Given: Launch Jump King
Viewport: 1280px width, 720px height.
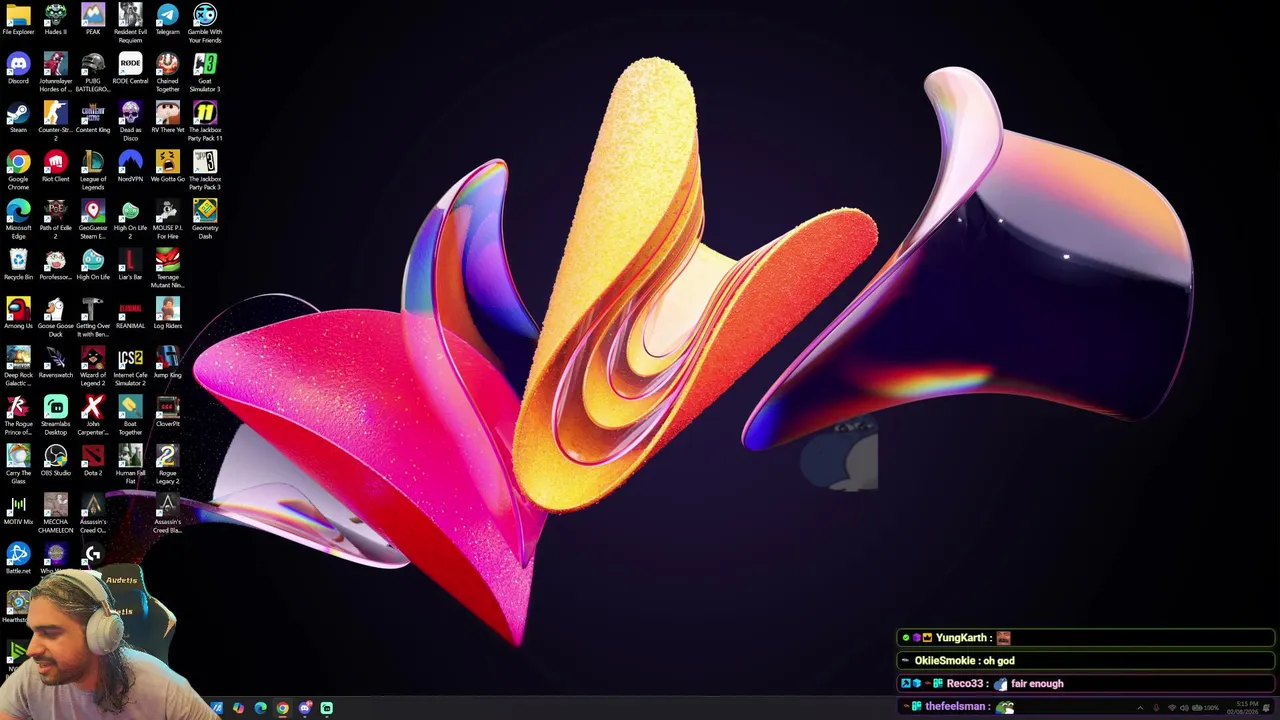Looking at the screenshot, I should [167, 363].
